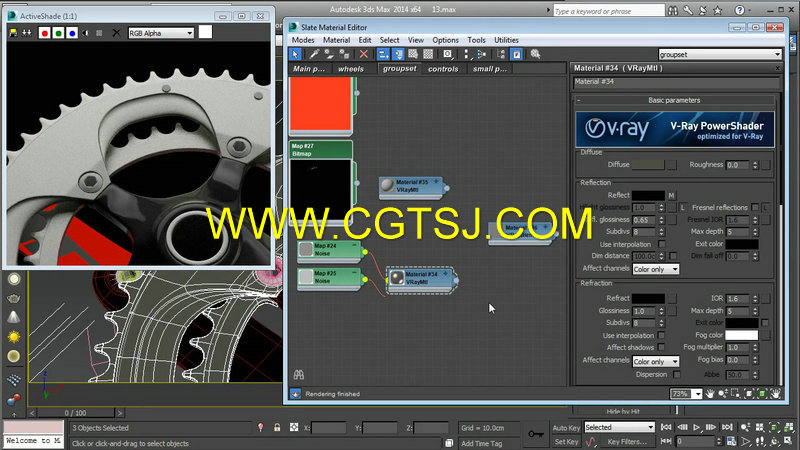Click Add Time Tag
The height and width of the screenshot is (450, 800).
[482, 443]
